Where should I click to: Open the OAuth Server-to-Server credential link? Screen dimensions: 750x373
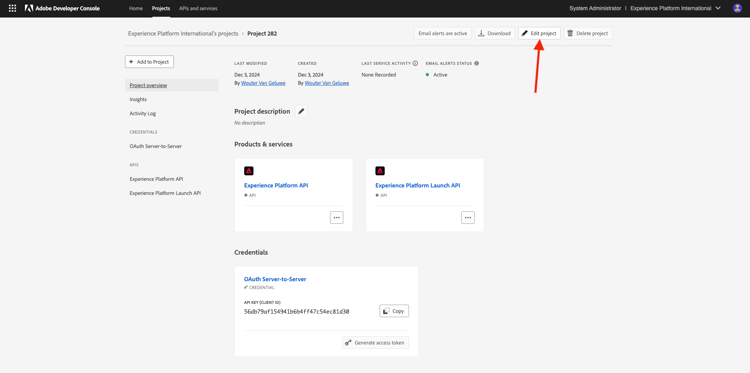(x=275, y=279)
